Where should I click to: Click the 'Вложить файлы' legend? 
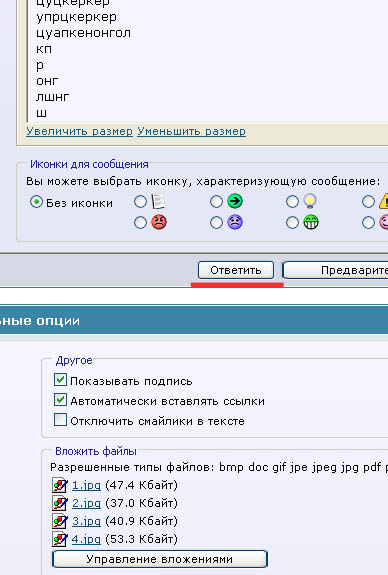point(96,451)
